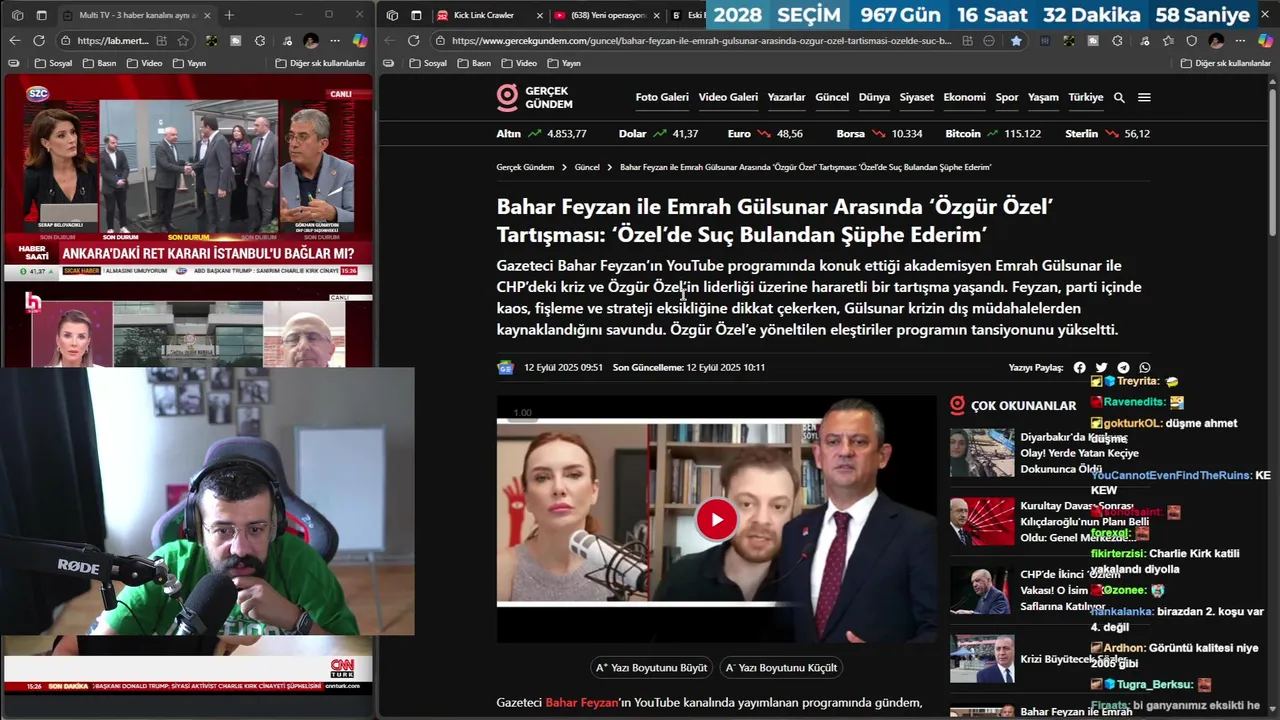This screenshot has height=720, width=1280.
Task: Click Yazı Boyutunu Büyüt button
Action: (651, 668)
